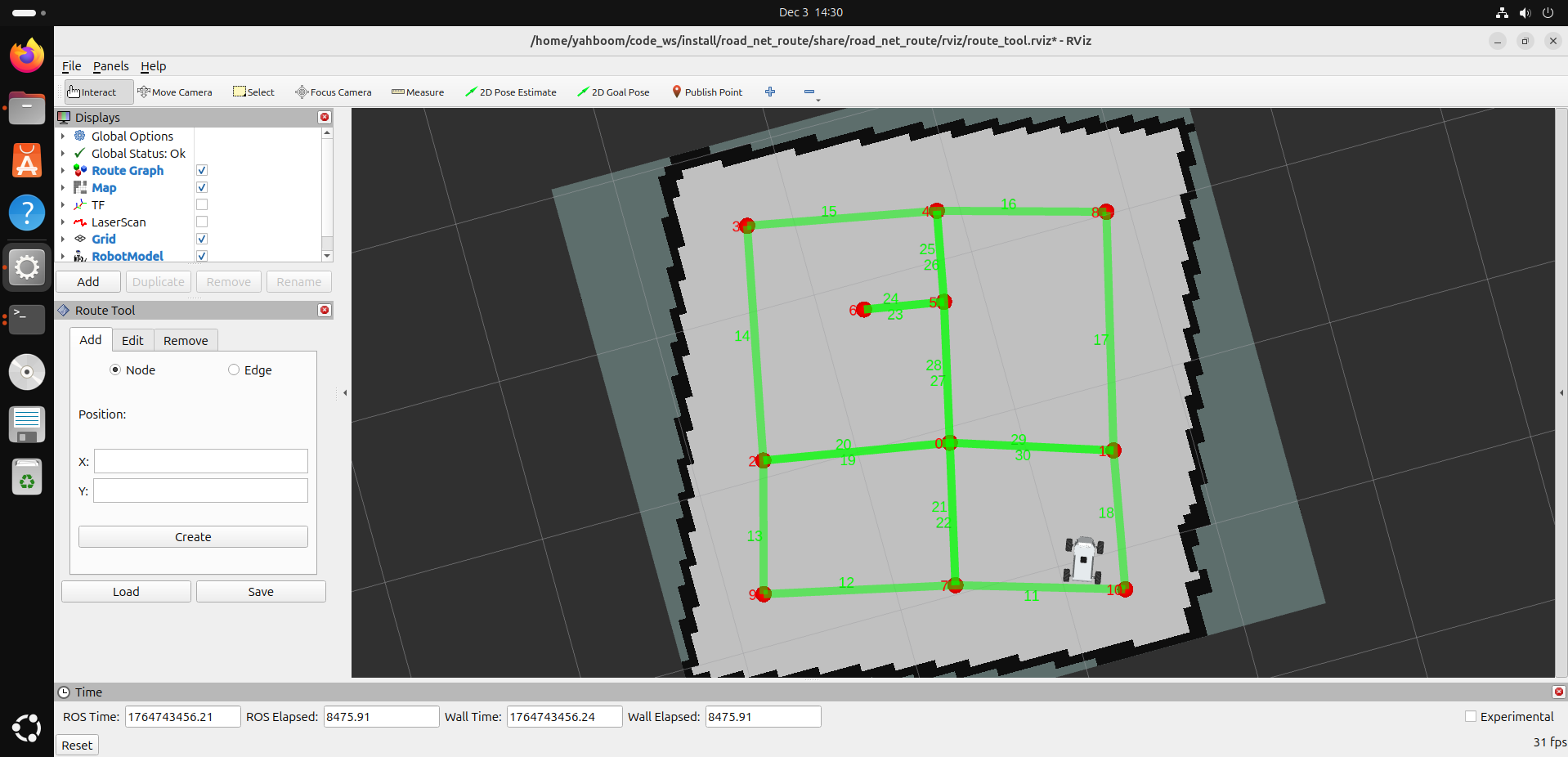Activate the Move Camera tool

[x=175, y=92]
